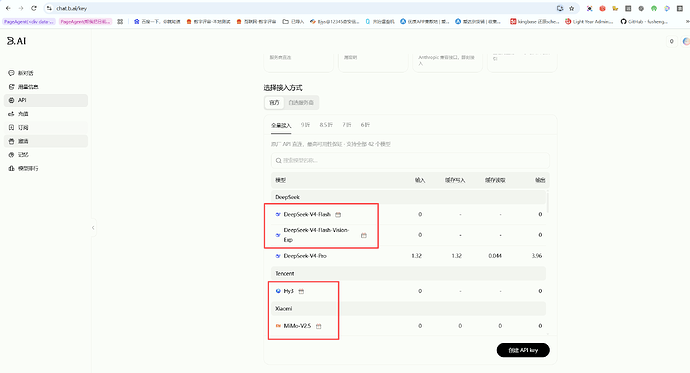Open the 订阅 sidebar item
Image resolution: width=690 pixels, height=373 pixels.
[46, 128]
